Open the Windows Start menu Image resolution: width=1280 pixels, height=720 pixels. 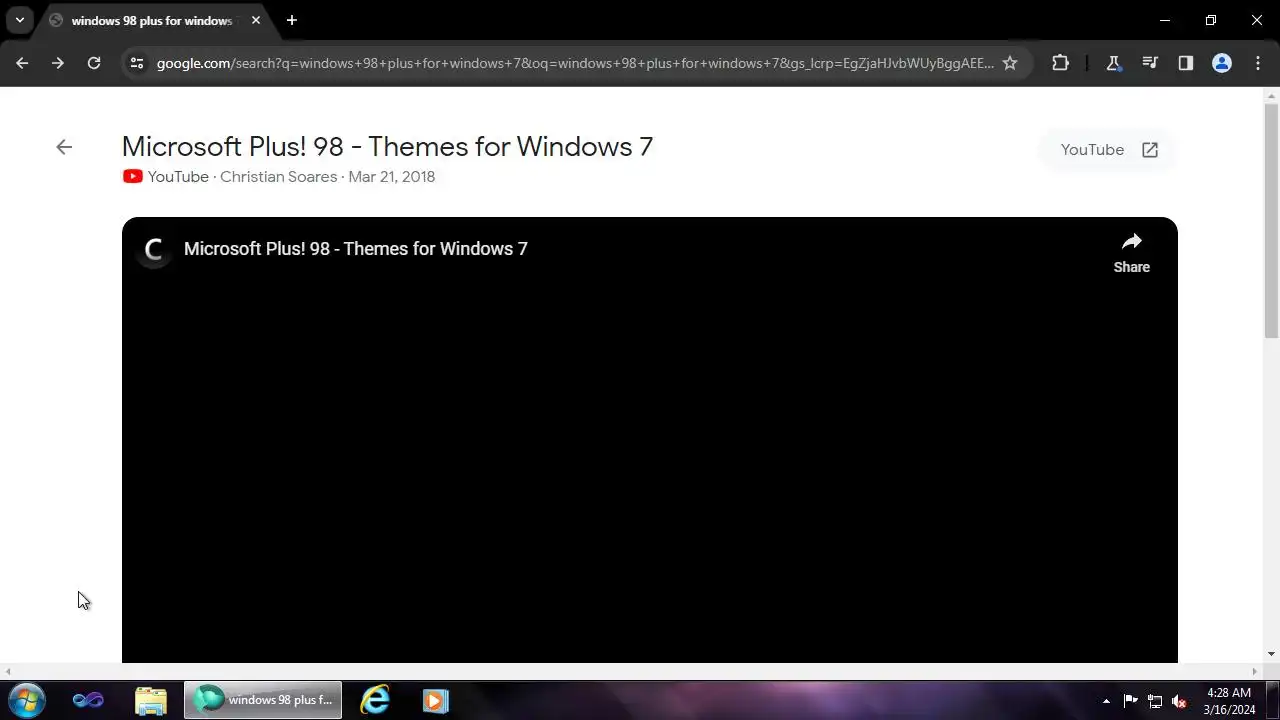coord(26,700)
